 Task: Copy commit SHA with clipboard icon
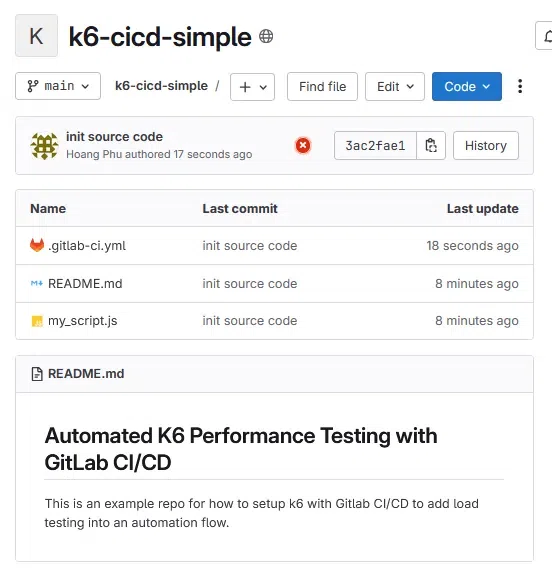pyautogui.click(x=431, y=145)
